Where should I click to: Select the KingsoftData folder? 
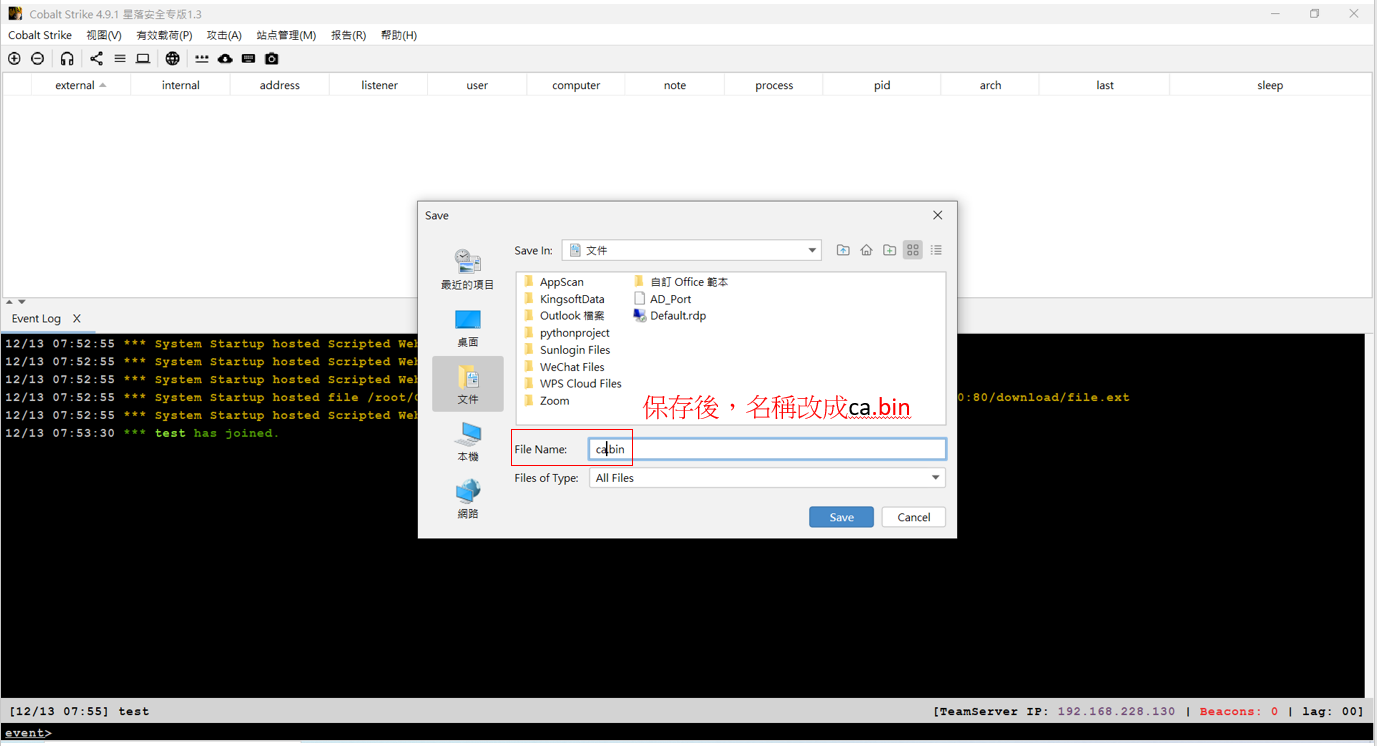click(x=564, y=299)
